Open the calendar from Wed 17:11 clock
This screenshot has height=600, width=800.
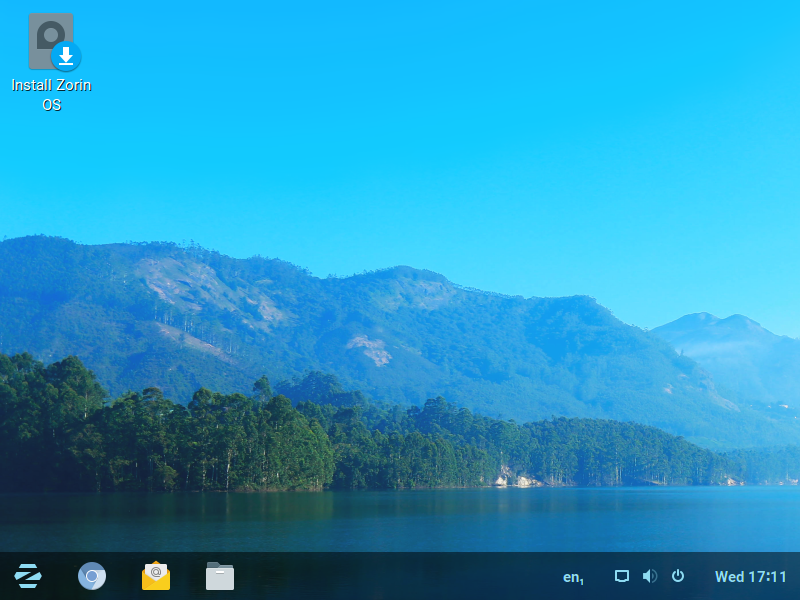pos(750,577)
